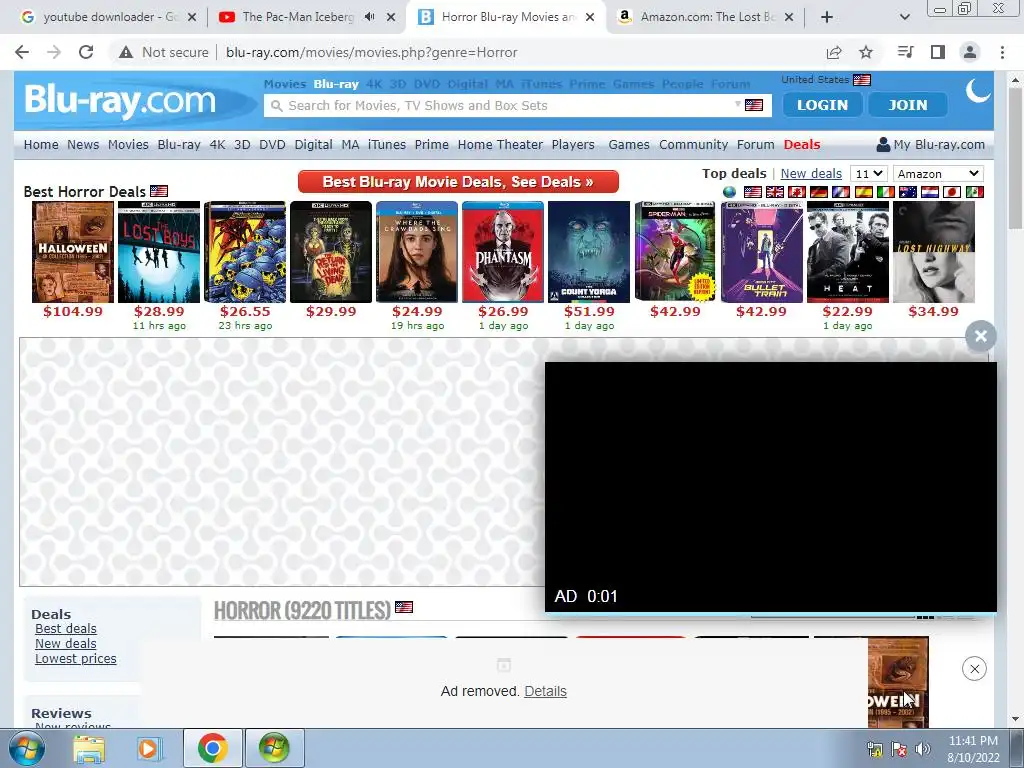Toggle dark mode moon icon
The height and width of the screenshot is (768, 1024).
(x=978, y=90)
